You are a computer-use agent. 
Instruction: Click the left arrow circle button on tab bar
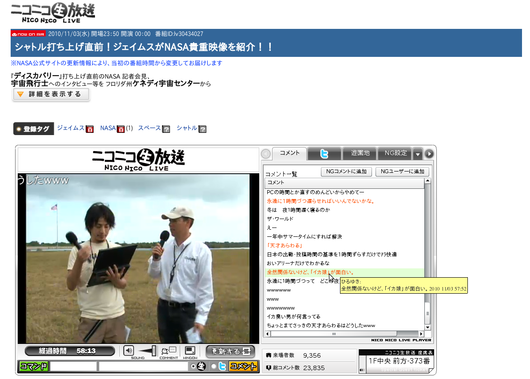tap(266, 154)
